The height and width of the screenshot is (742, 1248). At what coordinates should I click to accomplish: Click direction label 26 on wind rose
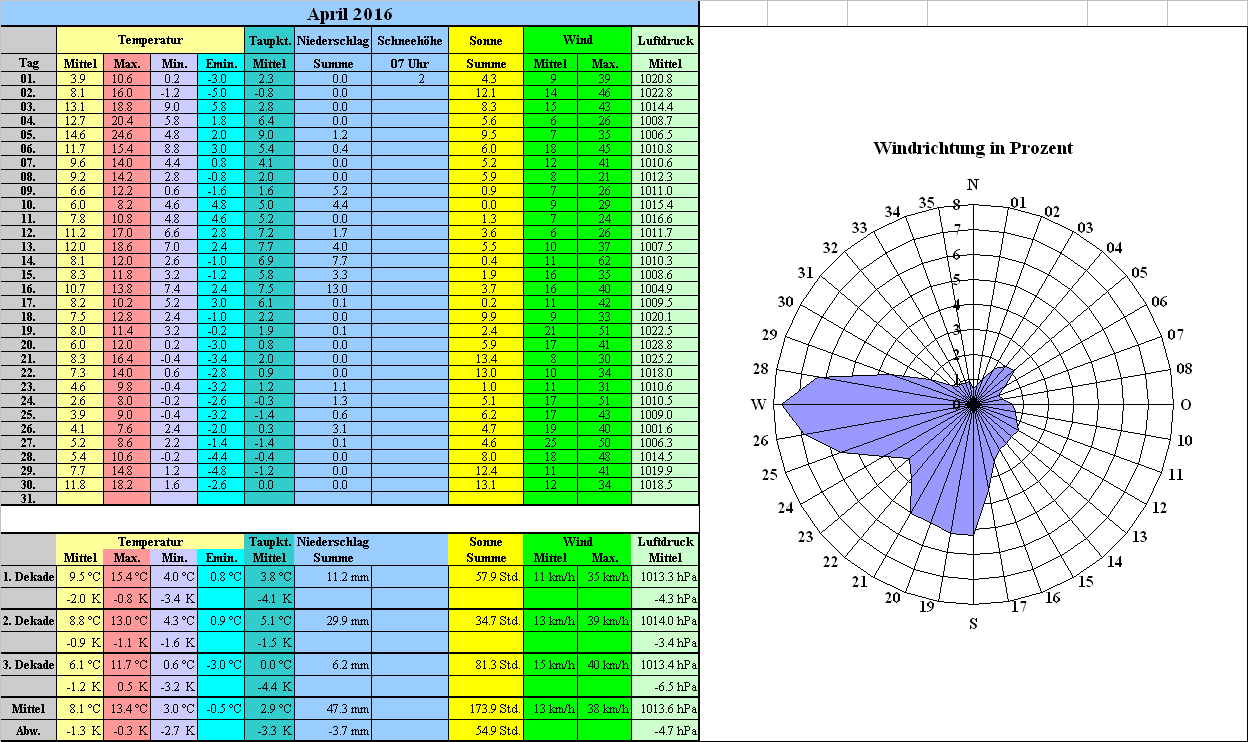(x=762, y=441)
